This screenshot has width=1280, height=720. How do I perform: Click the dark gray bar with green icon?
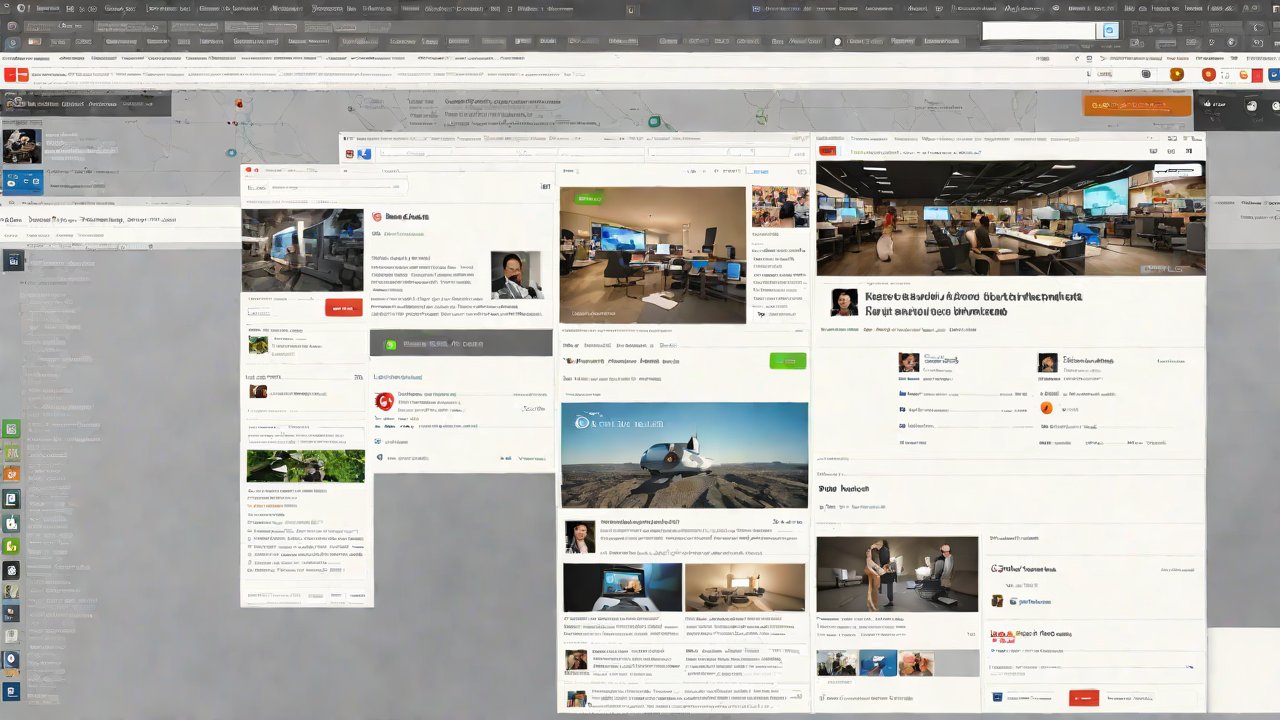(460, 343)
